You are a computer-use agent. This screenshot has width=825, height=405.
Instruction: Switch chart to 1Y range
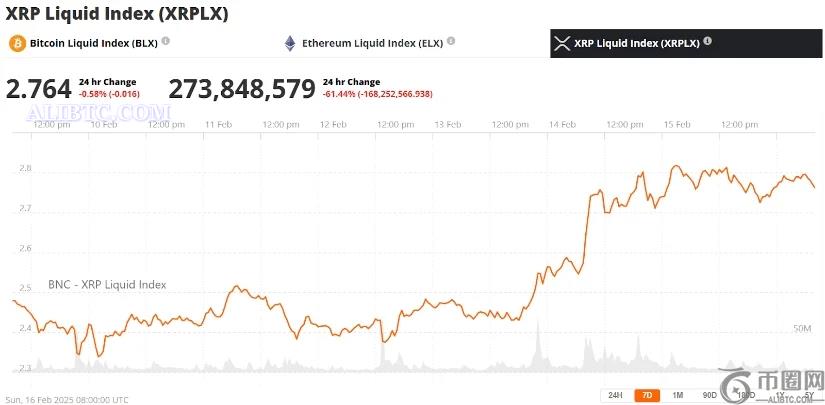780,395
